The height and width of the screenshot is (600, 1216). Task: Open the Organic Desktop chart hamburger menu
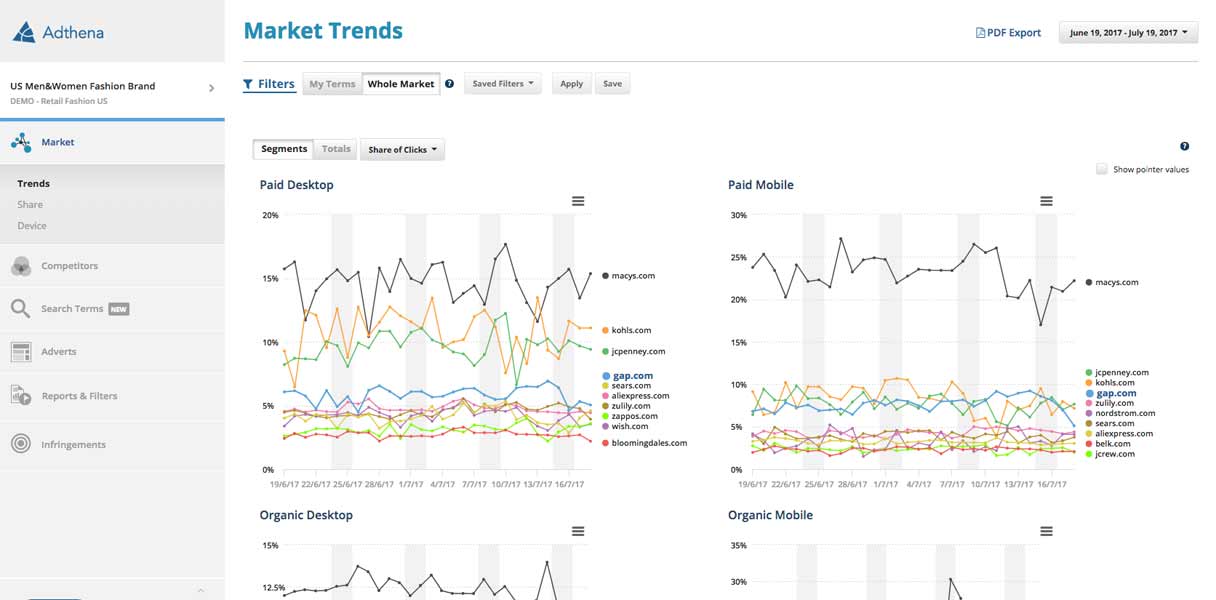578,531
